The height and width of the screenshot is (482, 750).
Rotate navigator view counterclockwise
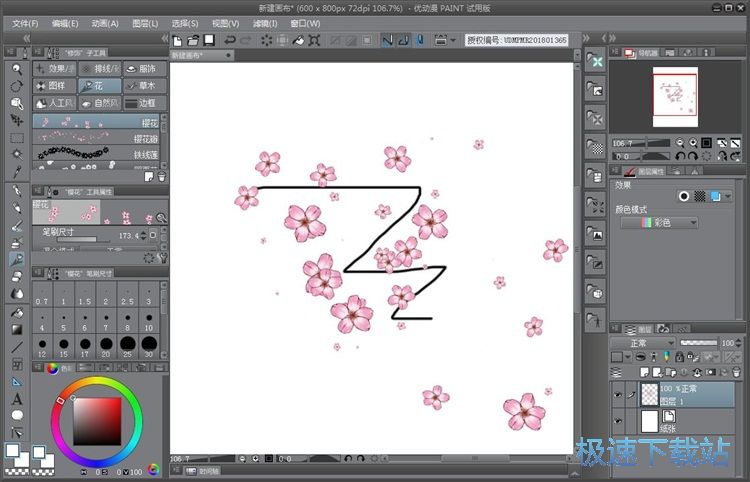coord(680,156)
